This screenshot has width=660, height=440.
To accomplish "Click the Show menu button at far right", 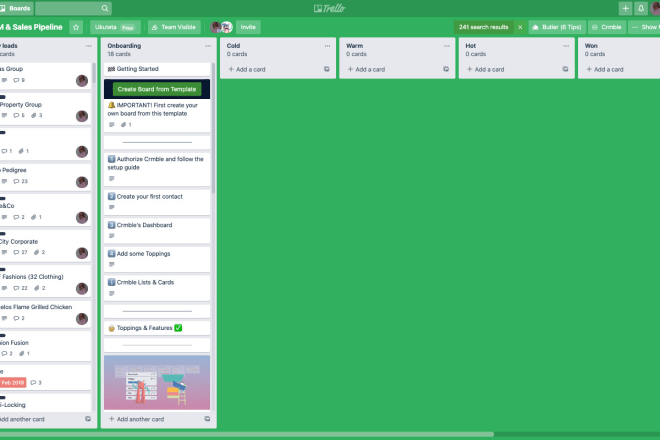I will tap(644, 27).
